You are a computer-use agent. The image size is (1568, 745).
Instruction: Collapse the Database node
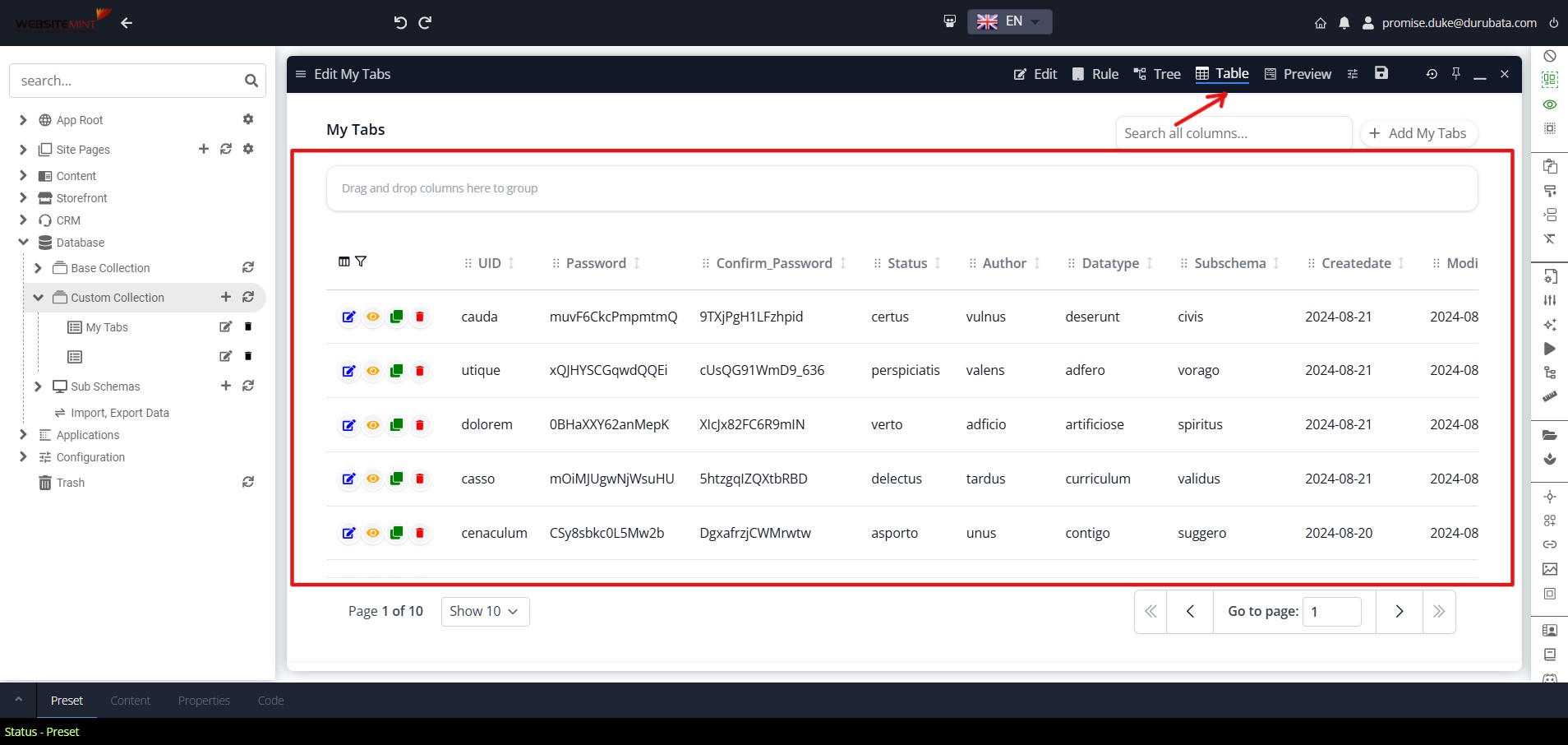pos(23,242)
